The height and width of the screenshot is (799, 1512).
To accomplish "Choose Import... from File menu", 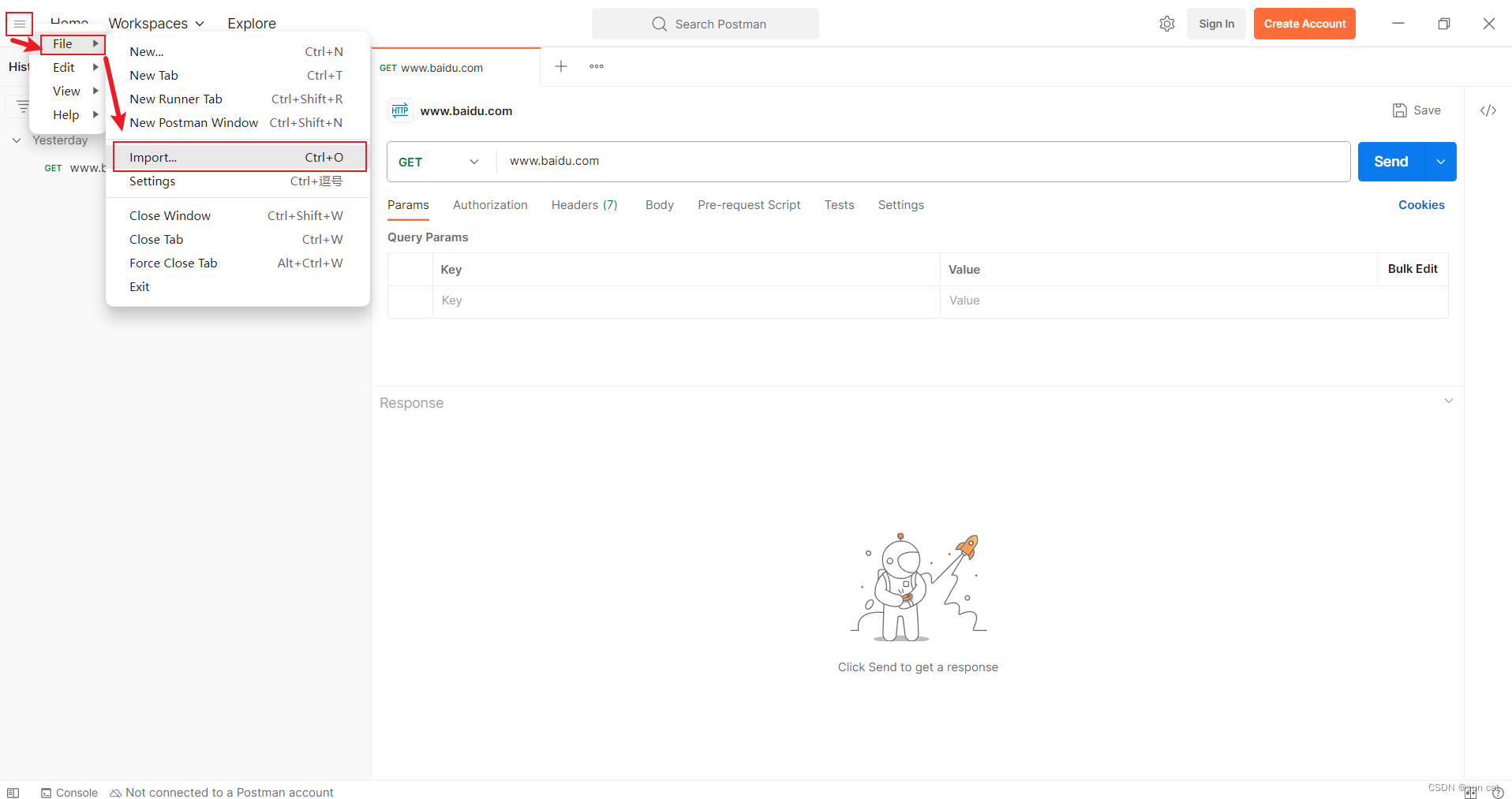I will (x=239, y=157).
